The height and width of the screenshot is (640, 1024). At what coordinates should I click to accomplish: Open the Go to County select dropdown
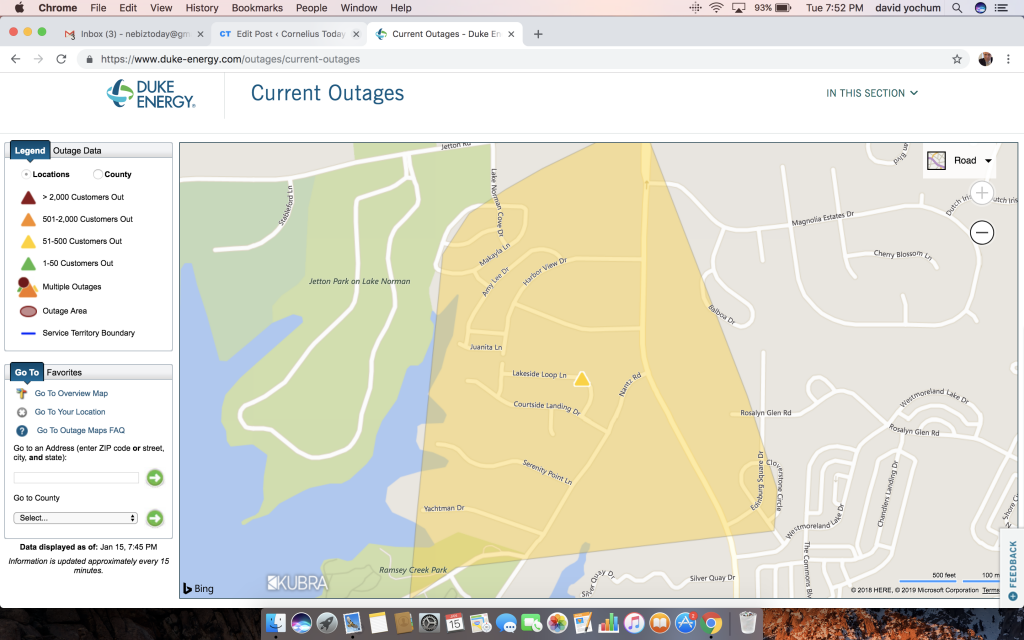pos(76,518)
